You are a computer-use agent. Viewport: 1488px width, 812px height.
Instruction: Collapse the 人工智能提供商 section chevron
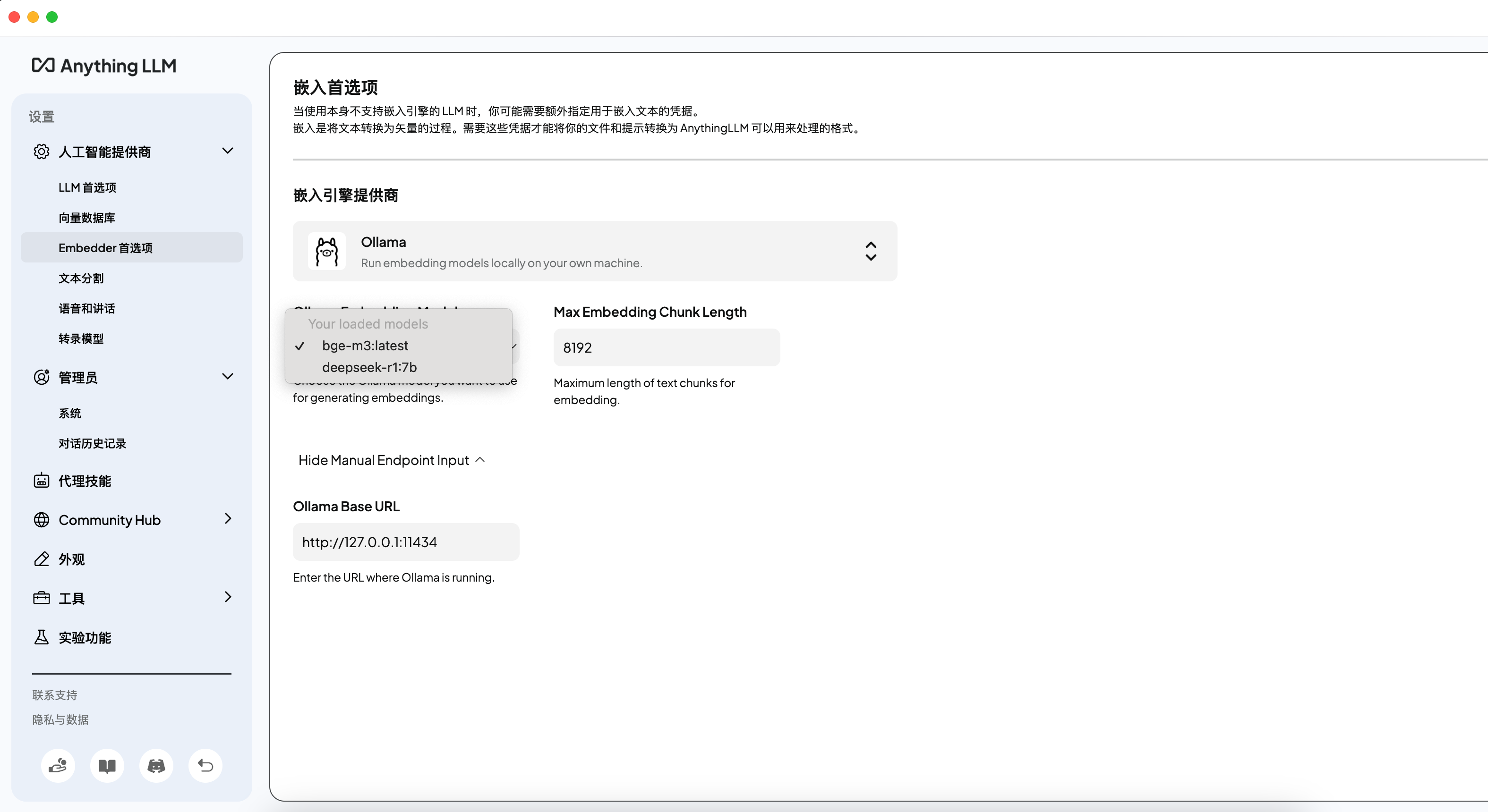(x=228, y=151)
